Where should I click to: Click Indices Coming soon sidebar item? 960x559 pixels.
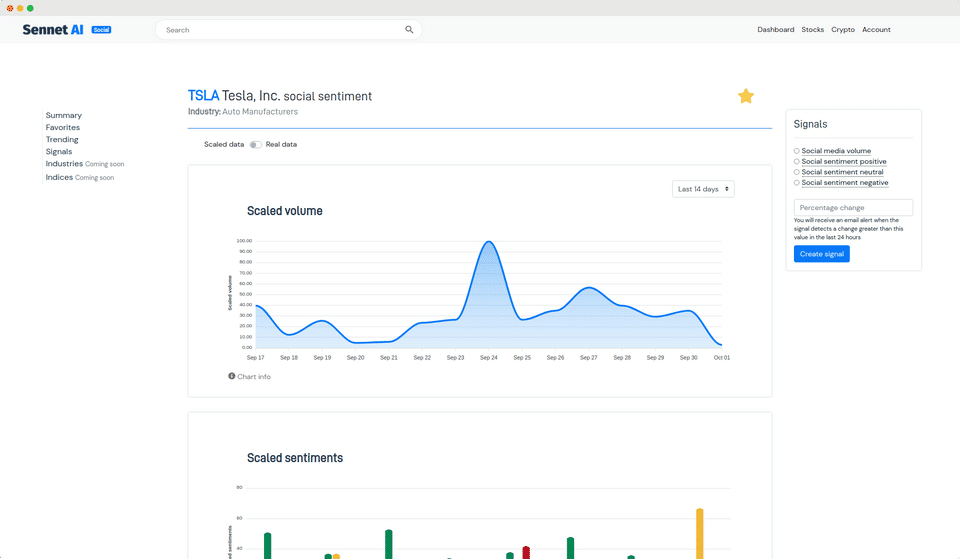(80, 178)
